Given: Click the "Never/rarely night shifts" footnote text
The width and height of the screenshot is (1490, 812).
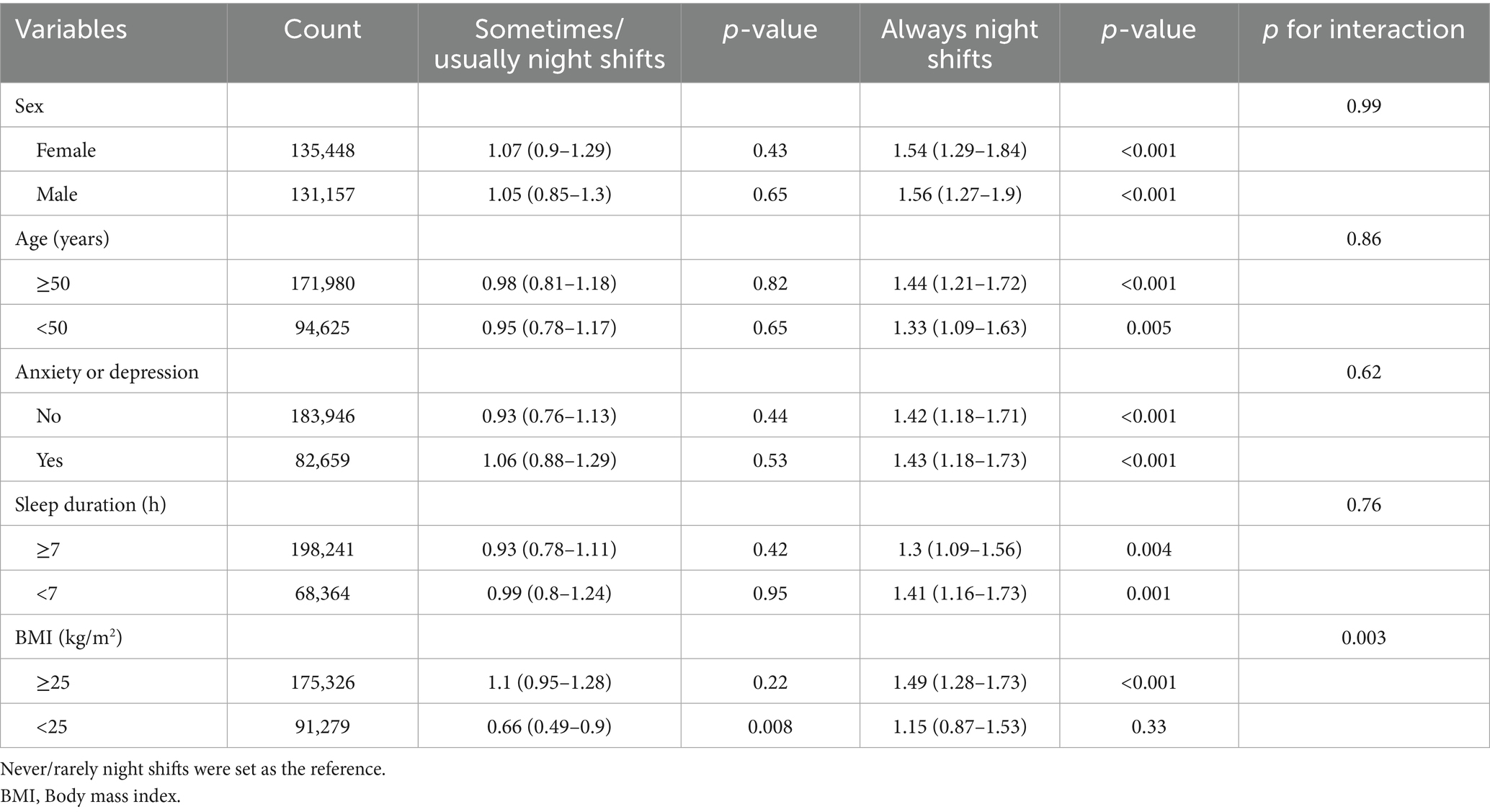Looking at the screenshot, I should (x=193, y=769).
